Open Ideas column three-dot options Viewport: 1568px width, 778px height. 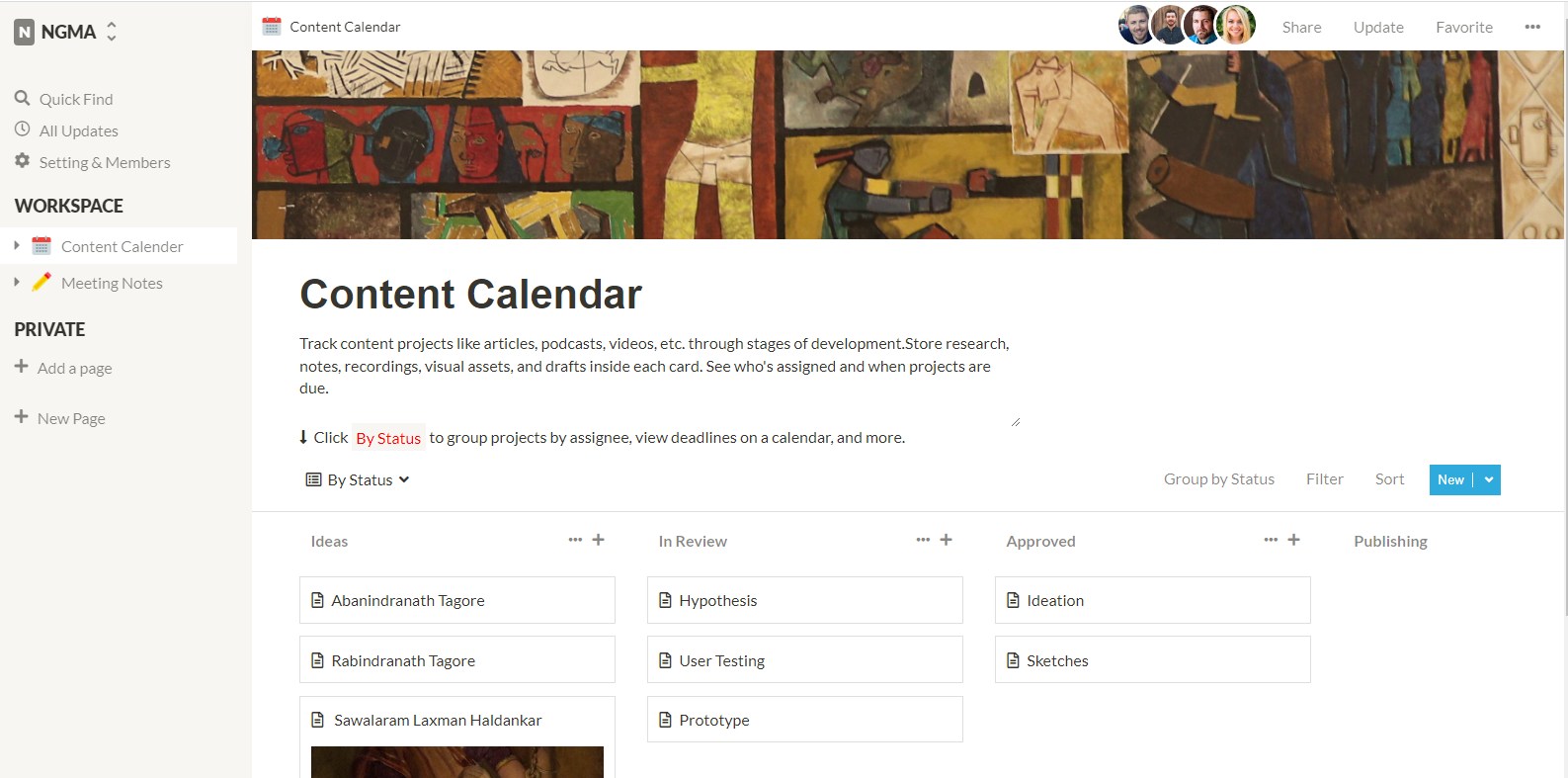click(575, 540)
